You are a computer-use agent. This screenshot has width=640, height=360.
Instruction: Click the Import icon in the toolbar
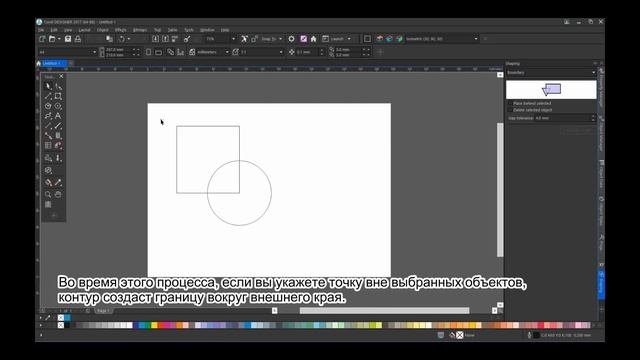tap(155, 39)
